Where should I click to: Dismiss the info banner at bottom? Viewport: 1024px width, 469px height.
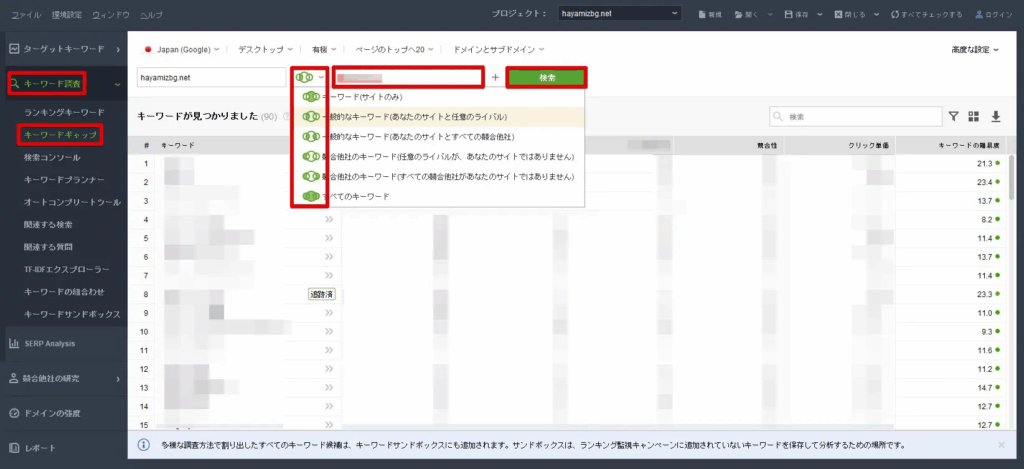(1001, 444)
